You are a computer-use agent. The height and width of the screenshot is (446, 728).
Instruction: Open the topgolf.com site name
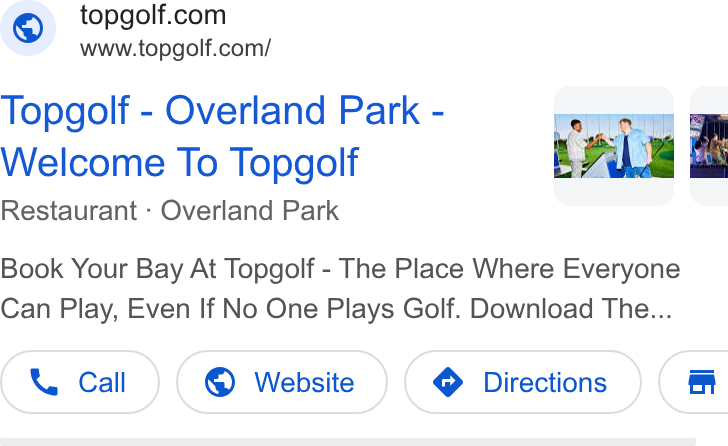click(x=153, y=15)
